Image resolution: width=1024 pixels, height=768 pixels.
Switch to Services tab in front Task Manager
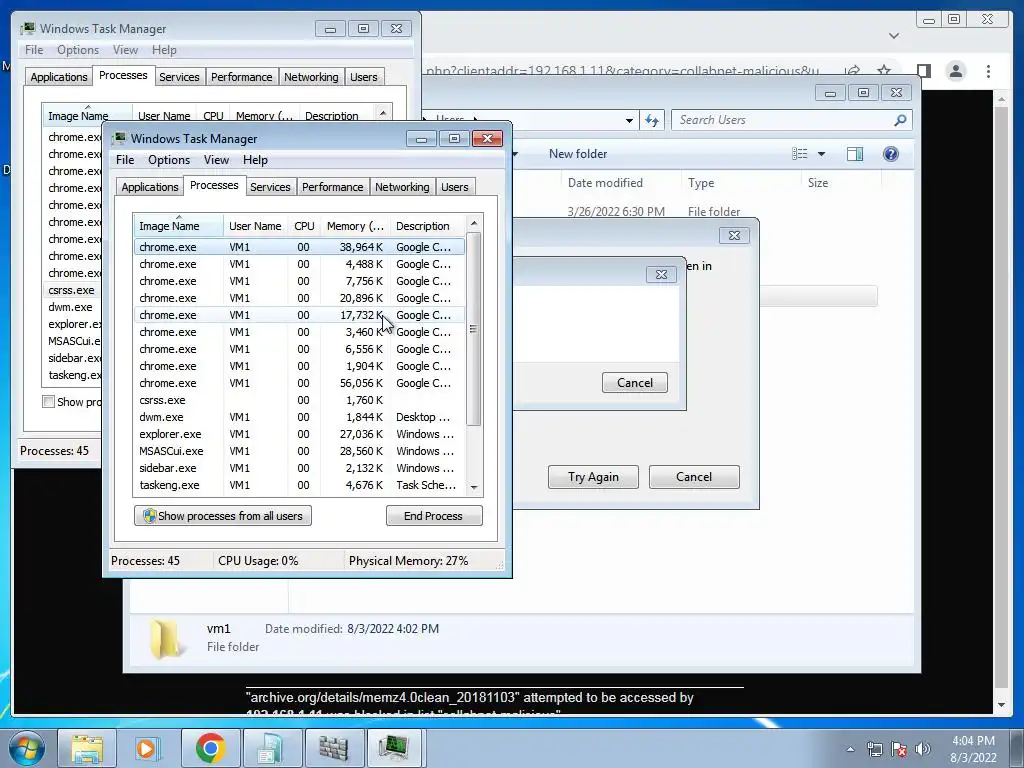tap(270, 187)
